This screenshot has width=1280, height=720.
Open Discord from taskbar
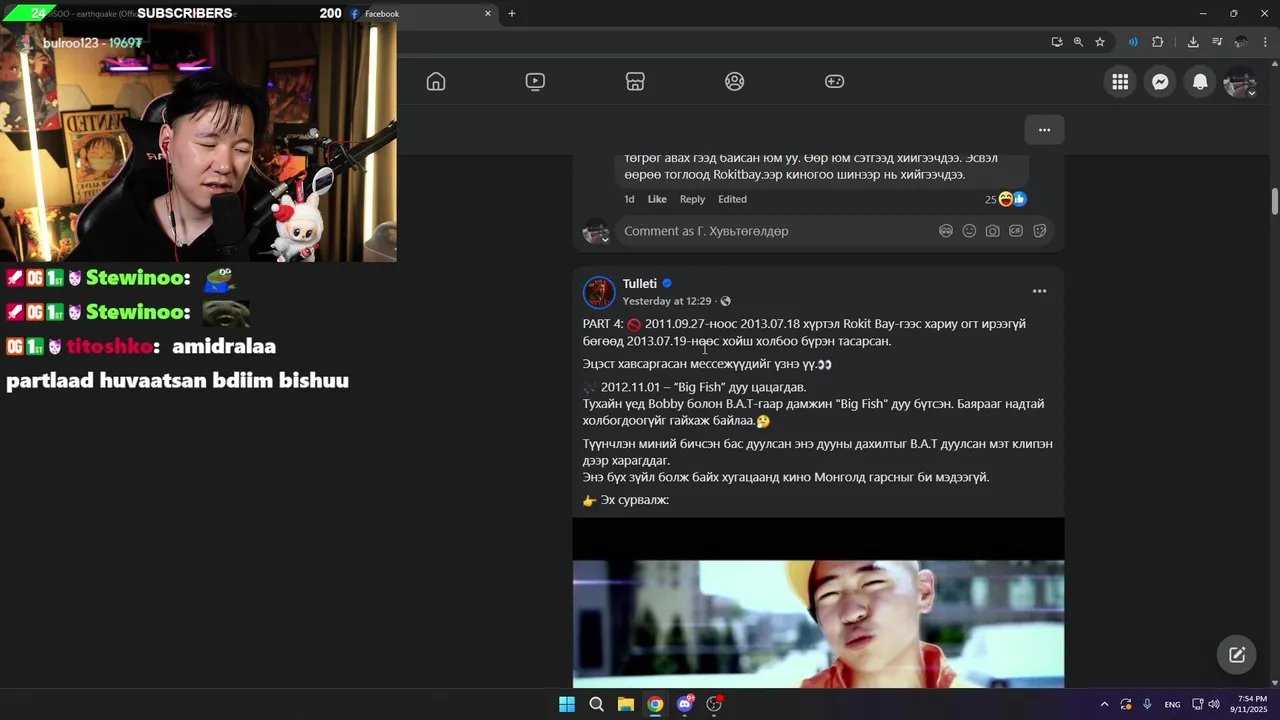[x=685, y=704]
